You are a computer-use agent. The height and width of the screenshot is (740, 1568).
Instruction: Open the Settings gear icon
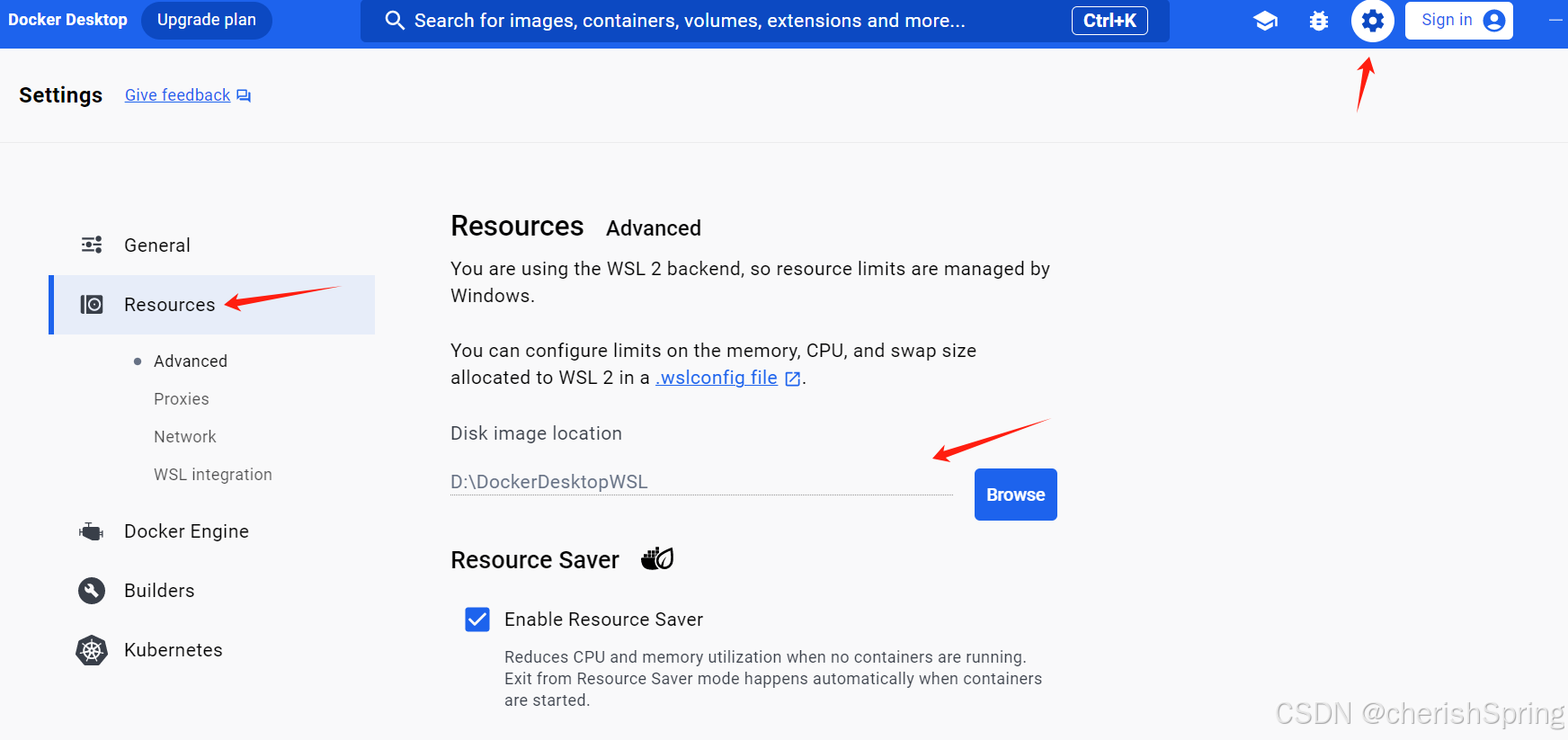[x=1373, y=21]
